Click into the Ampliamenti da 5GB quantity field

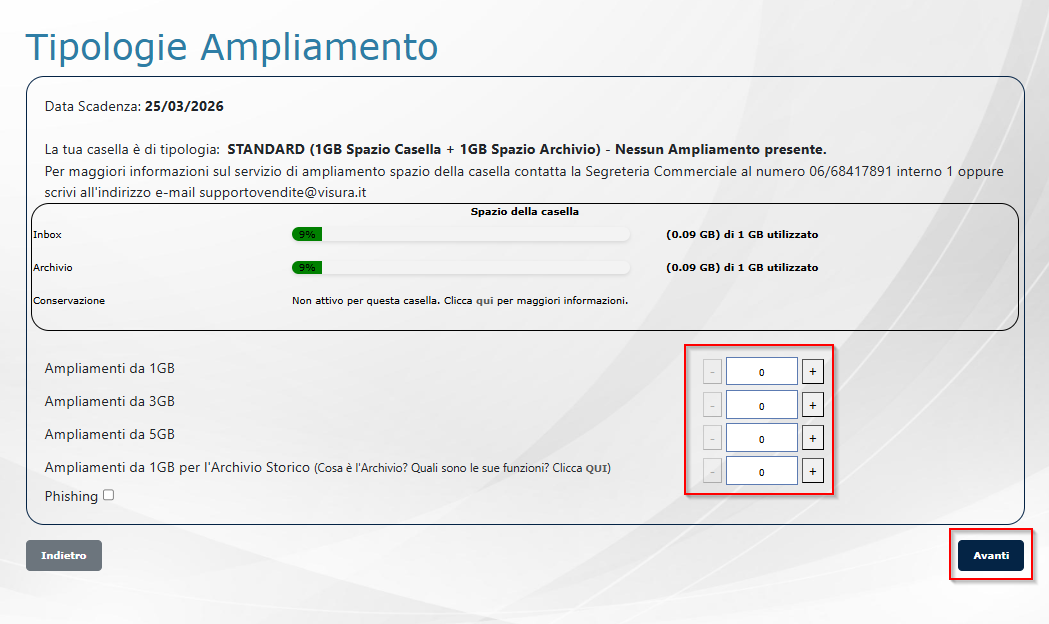[761, 438]
